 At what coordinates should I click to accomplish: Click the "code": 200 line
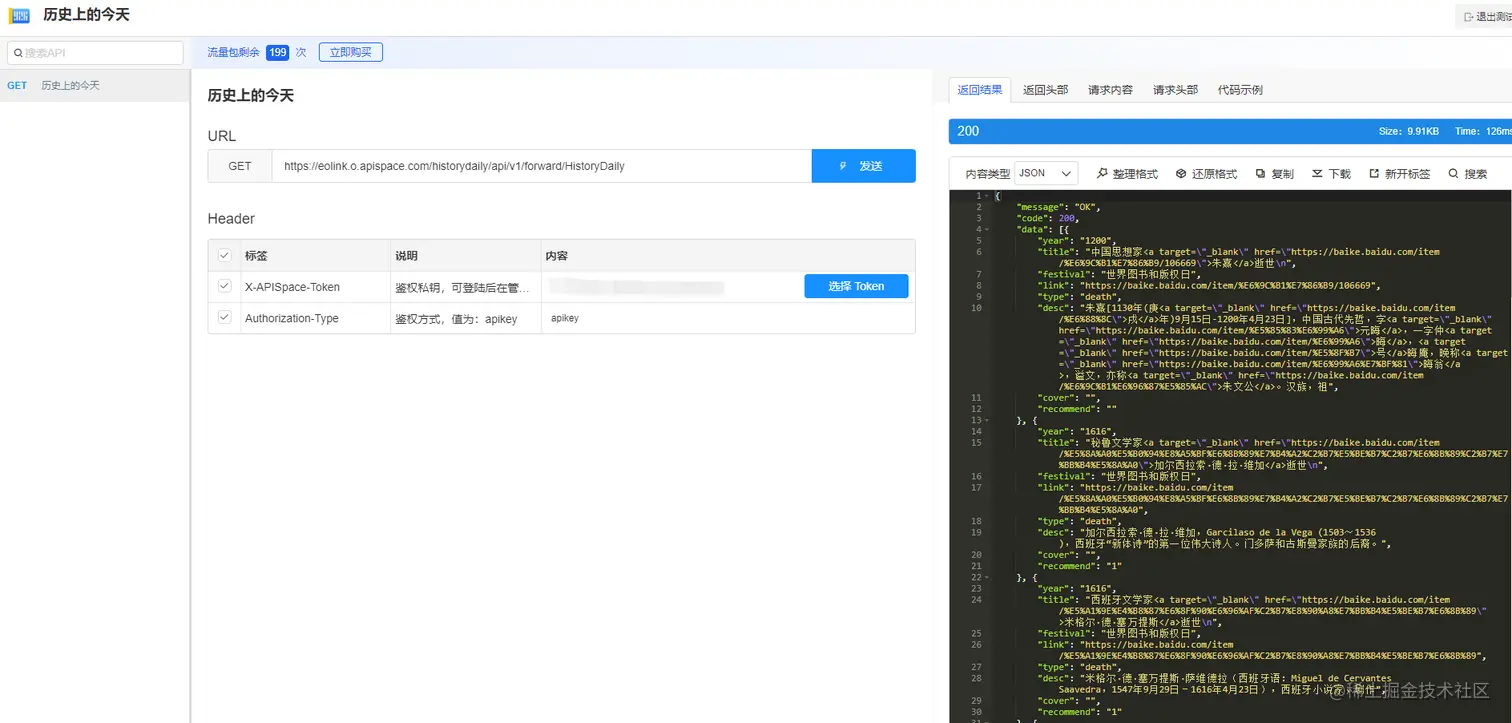tap(1047, 218)
